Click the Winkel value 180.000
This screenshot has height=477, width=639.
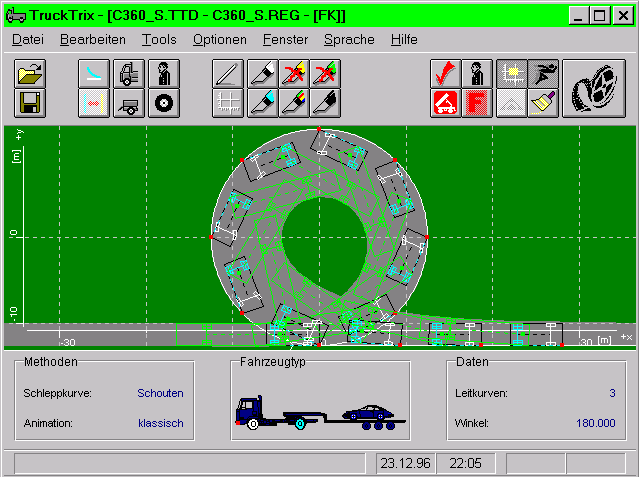coord(595,423)
